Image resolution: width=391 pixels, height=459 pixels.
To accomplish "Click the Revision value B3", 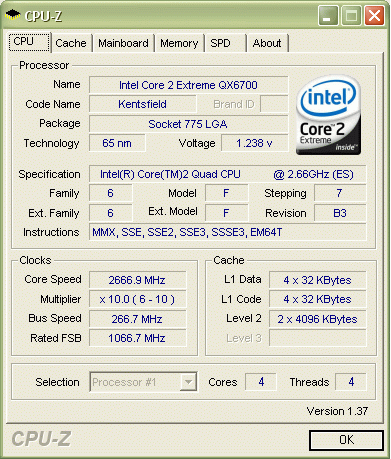I will [x=340, y=213].
